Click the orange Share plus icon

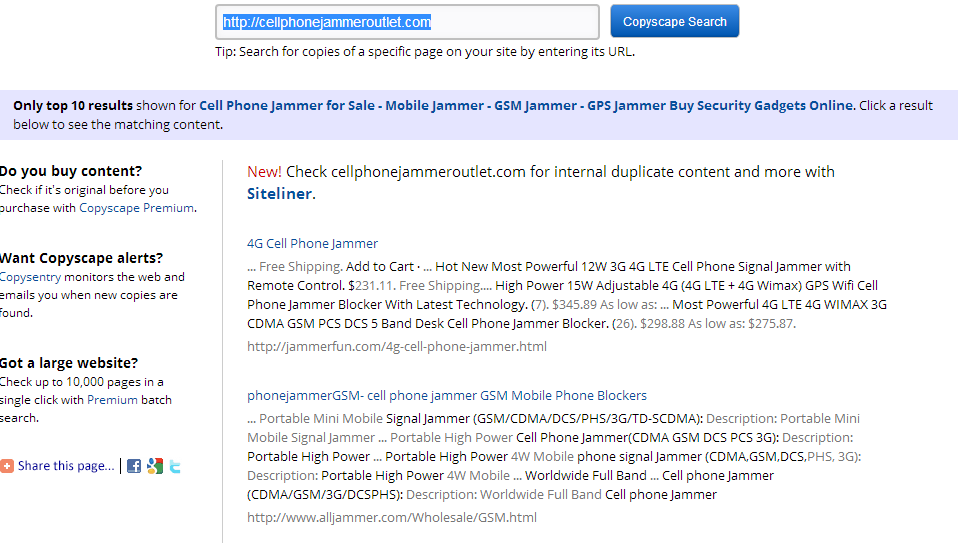coord(7,466)
